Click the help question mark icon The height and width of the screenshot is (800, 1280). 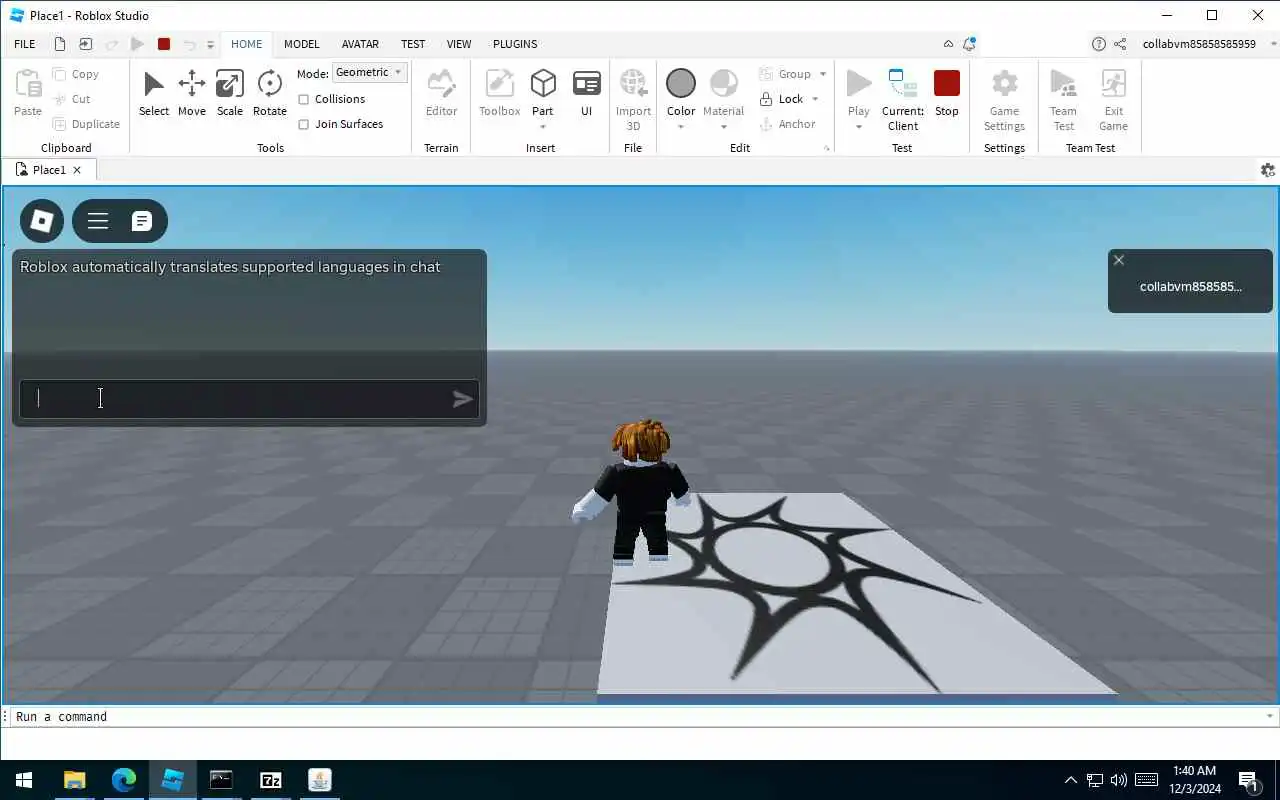click(x=1099, y=44)
